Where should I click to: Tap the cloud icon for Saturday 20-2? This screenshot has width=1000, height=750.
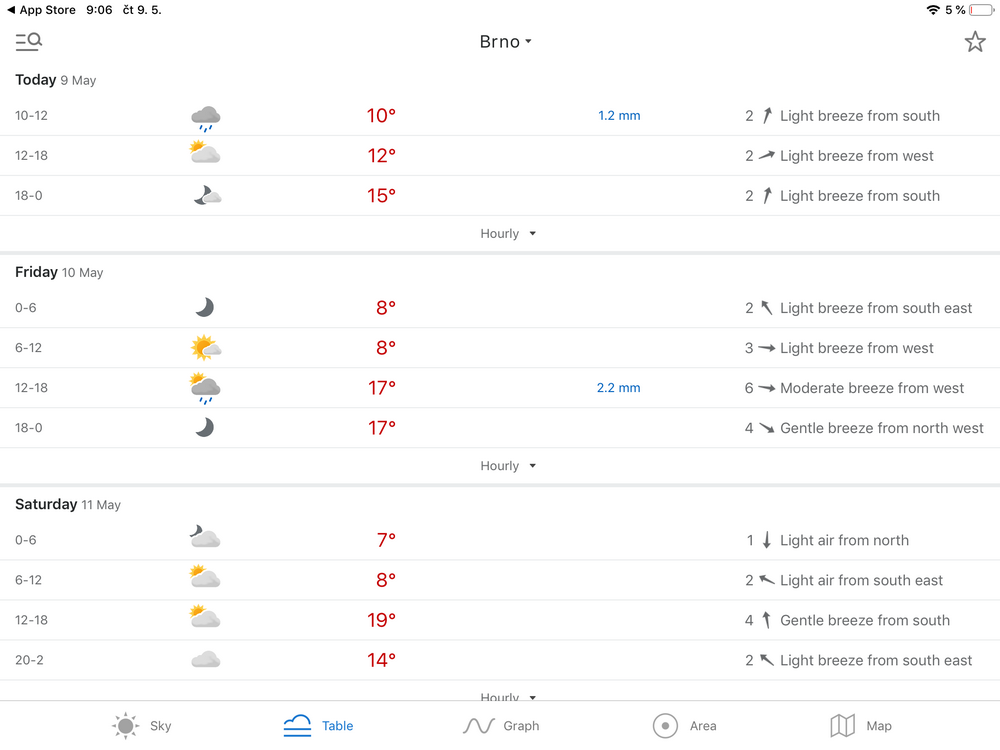(x=205, y=660)
